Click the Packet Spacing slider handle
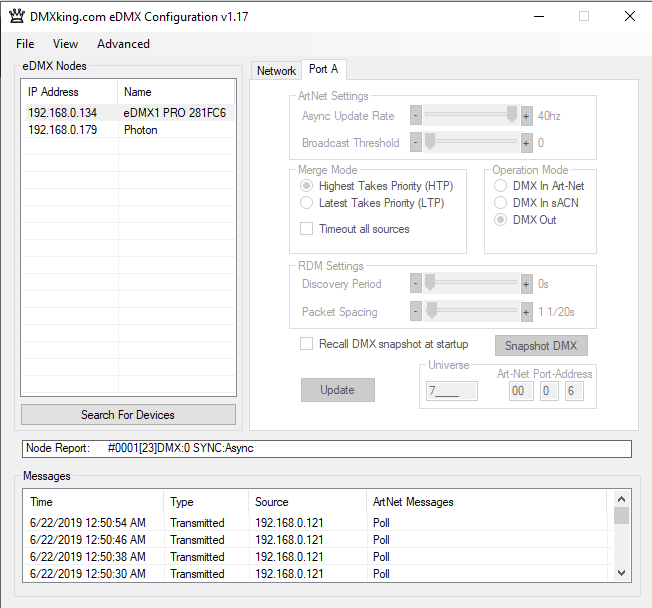The image size is (652, 608). click(x=432, y=310)
